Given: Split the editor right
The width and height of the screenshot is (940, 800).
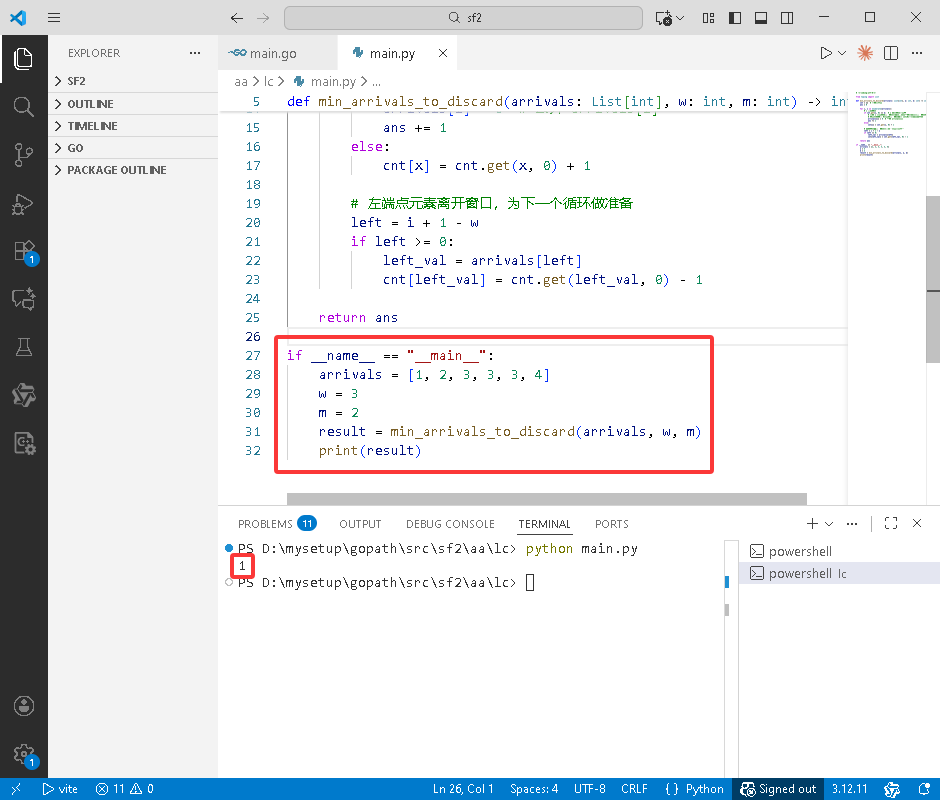Looking at the screenshot, I should (891, 53).
